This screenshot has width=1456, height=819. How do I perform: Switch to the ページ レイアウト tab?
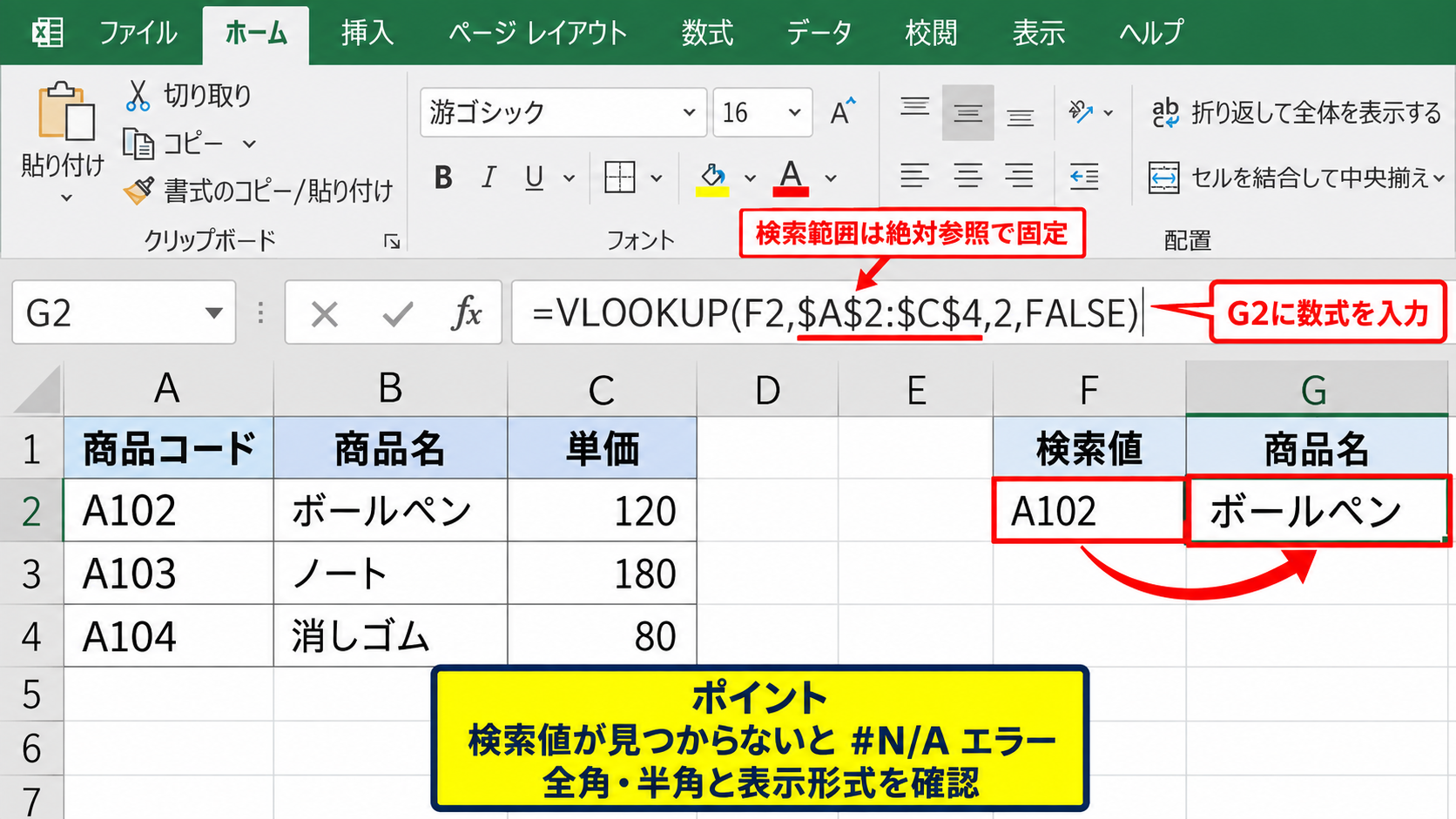(x=537, y=33)
